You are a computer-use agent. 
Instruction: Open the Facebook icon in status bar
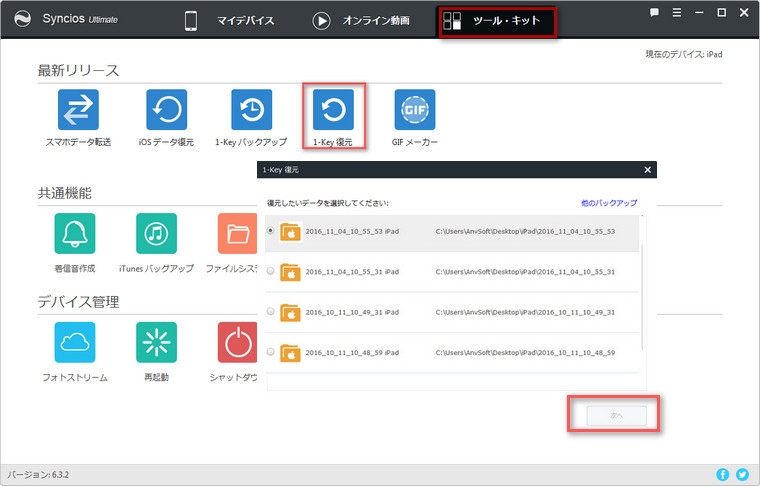722,474
